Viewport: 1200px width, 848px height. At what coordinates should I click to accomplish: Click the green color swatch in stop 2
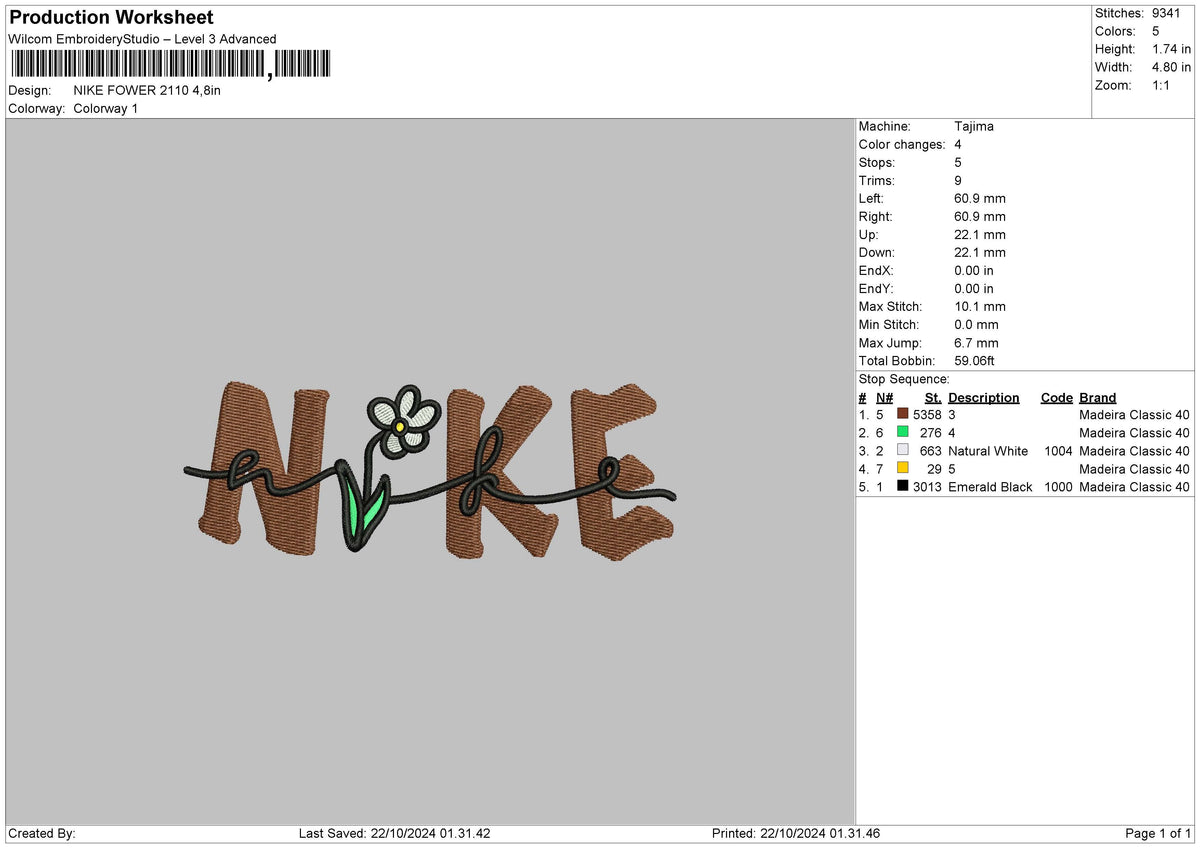coord(903,432)
